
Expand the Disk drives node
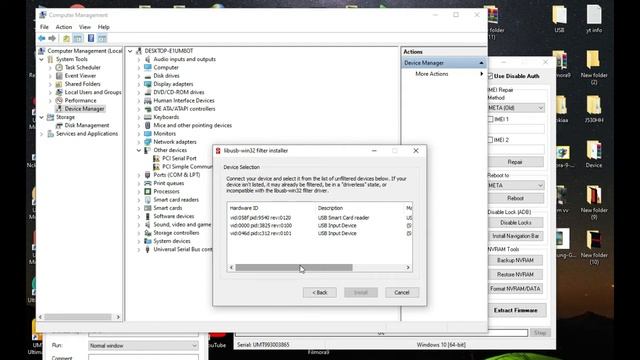point(139,76)
